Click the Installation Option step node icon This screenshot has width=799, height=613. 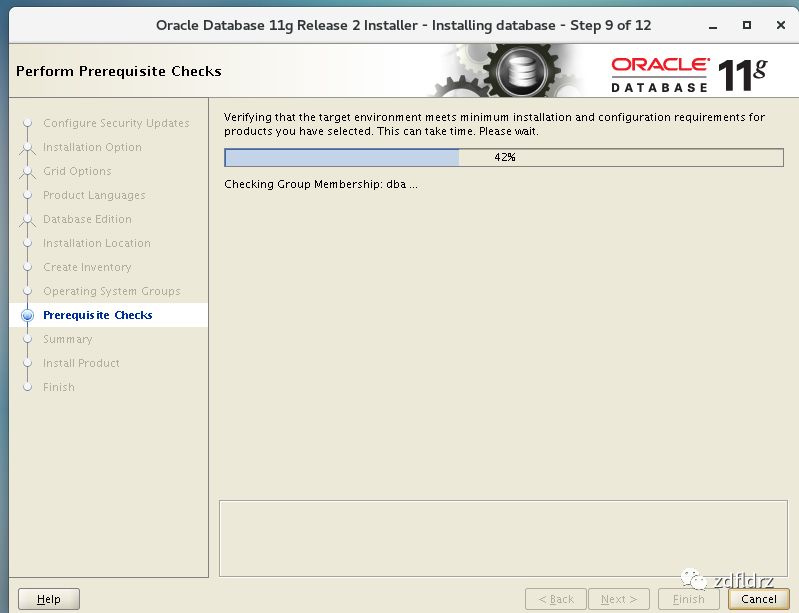(x=28, y=148)
